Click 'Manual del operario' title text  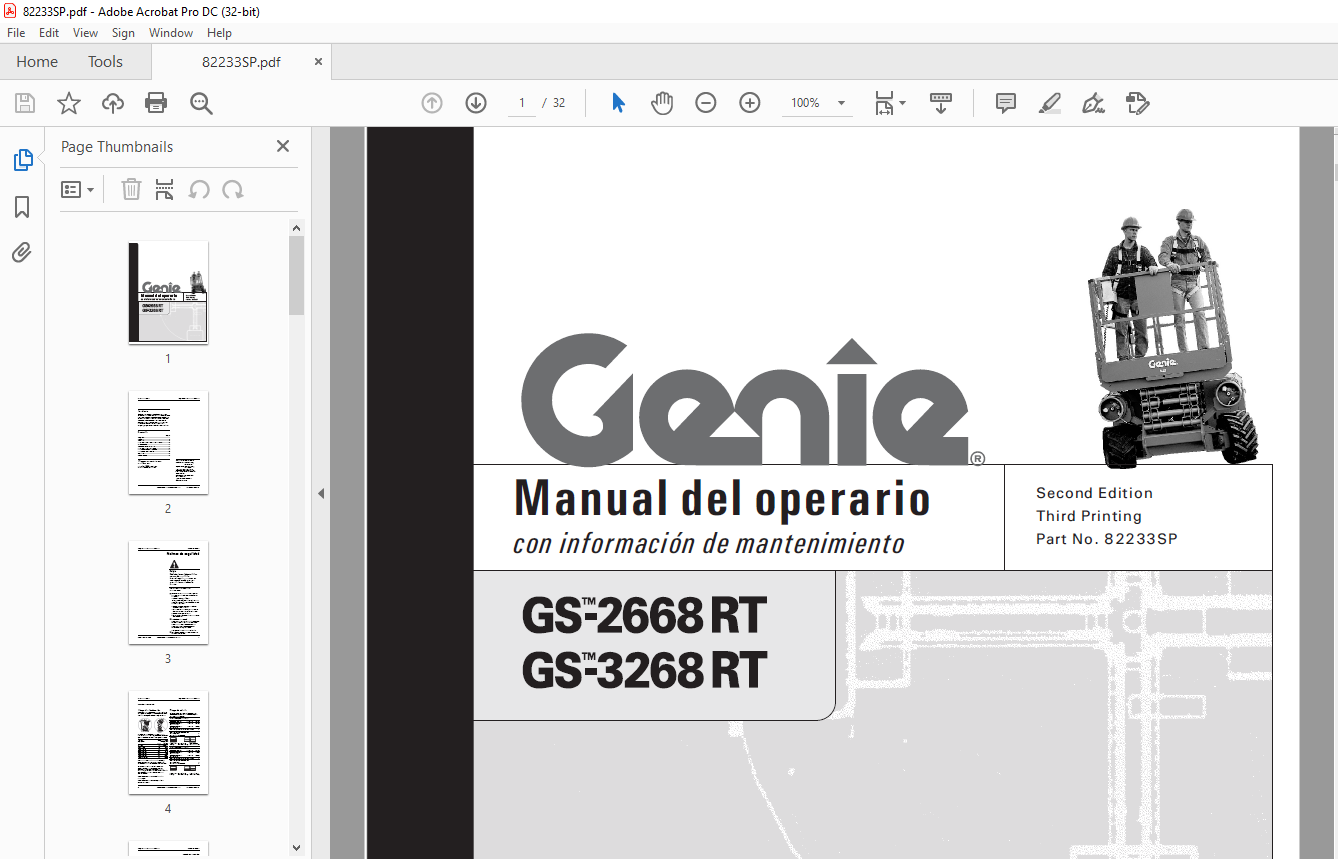(x=722, y=498)
